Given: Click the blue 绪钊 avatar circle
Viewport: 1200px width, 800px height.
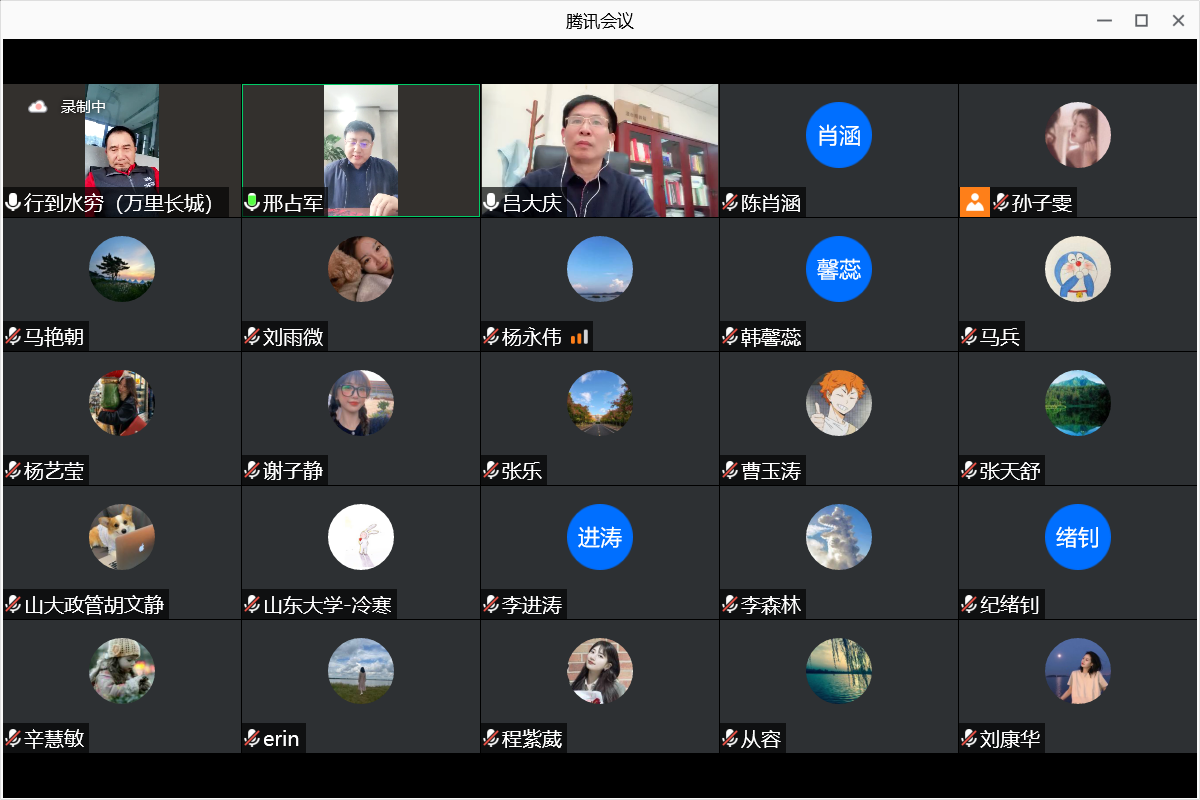Looking at the screenshot, I should [1077, 537].
